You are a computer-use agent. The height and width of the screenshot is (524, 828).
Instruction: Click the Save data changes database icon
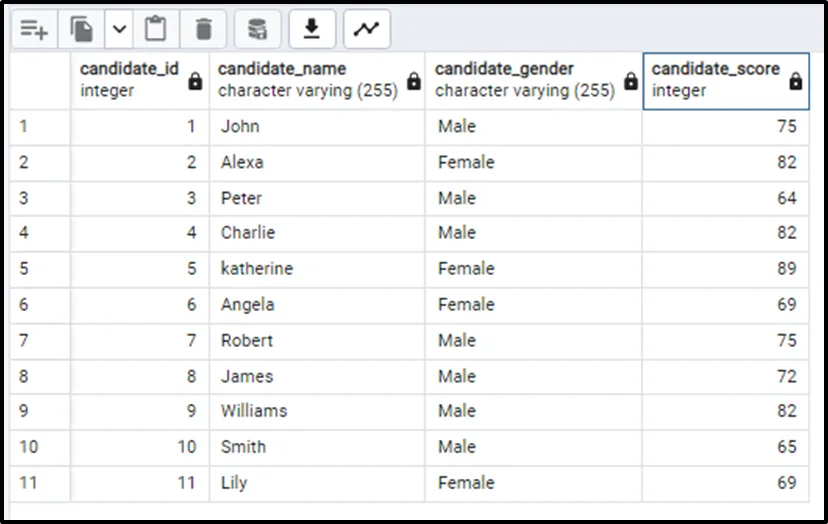pyautogui.click(x=258, y=30)
